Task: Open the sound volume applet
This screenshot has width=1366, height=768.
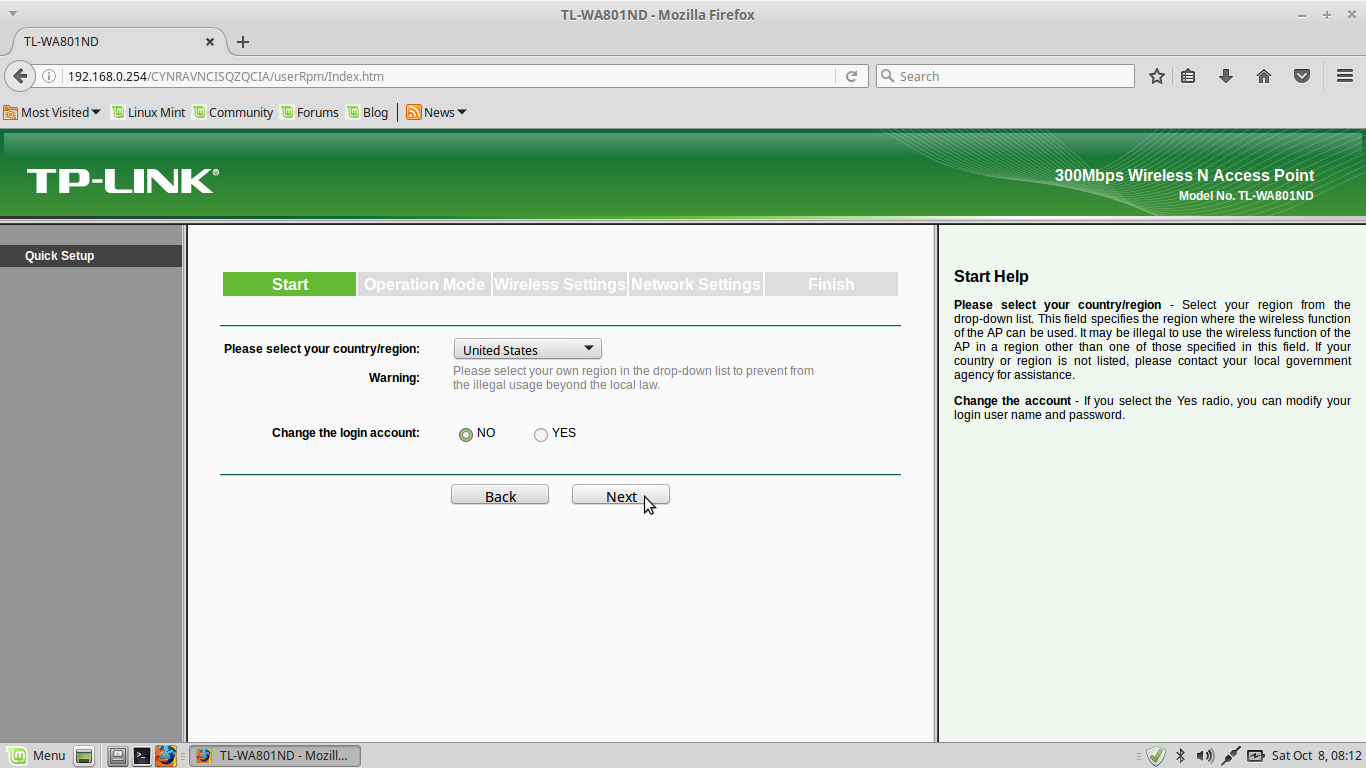Action: (1205, 756)
